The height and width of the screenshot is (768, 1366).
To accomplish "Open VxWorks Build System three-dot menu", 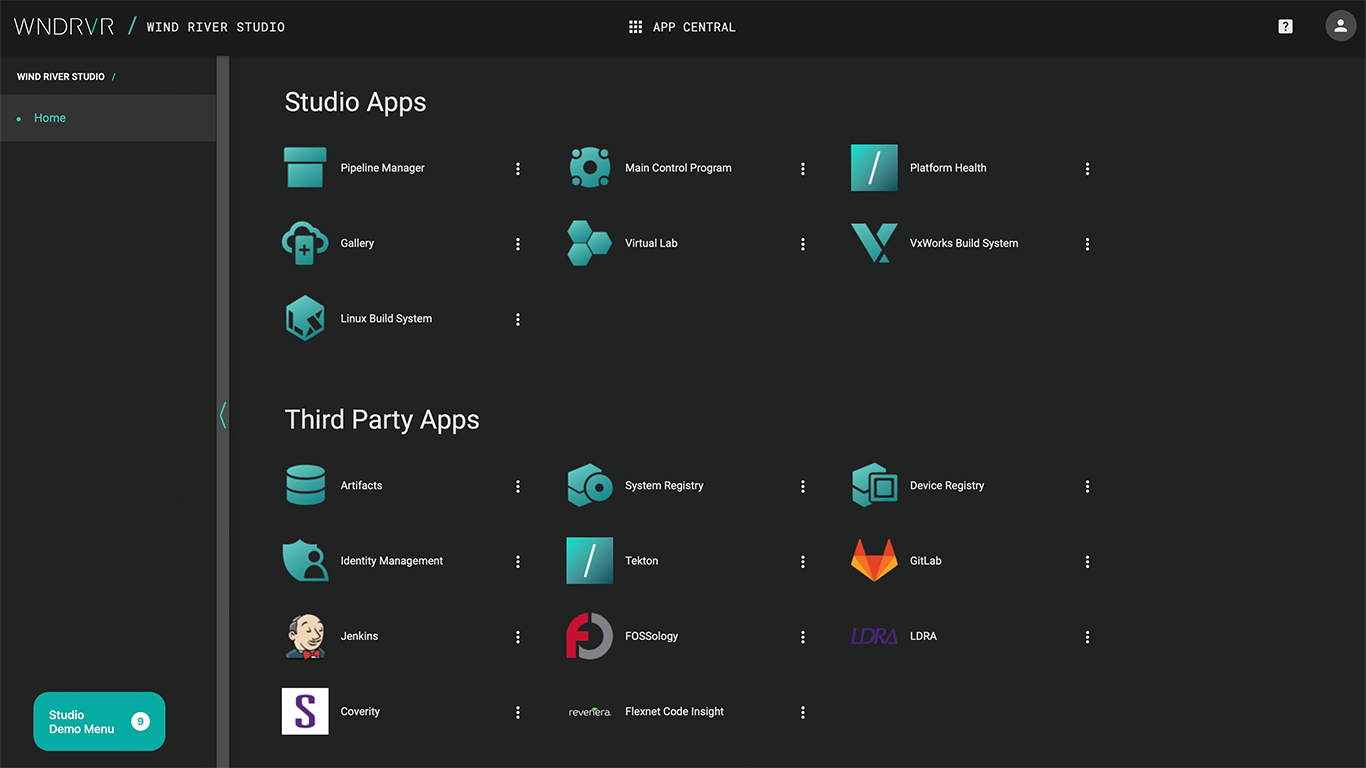I will coord(1088,244).
